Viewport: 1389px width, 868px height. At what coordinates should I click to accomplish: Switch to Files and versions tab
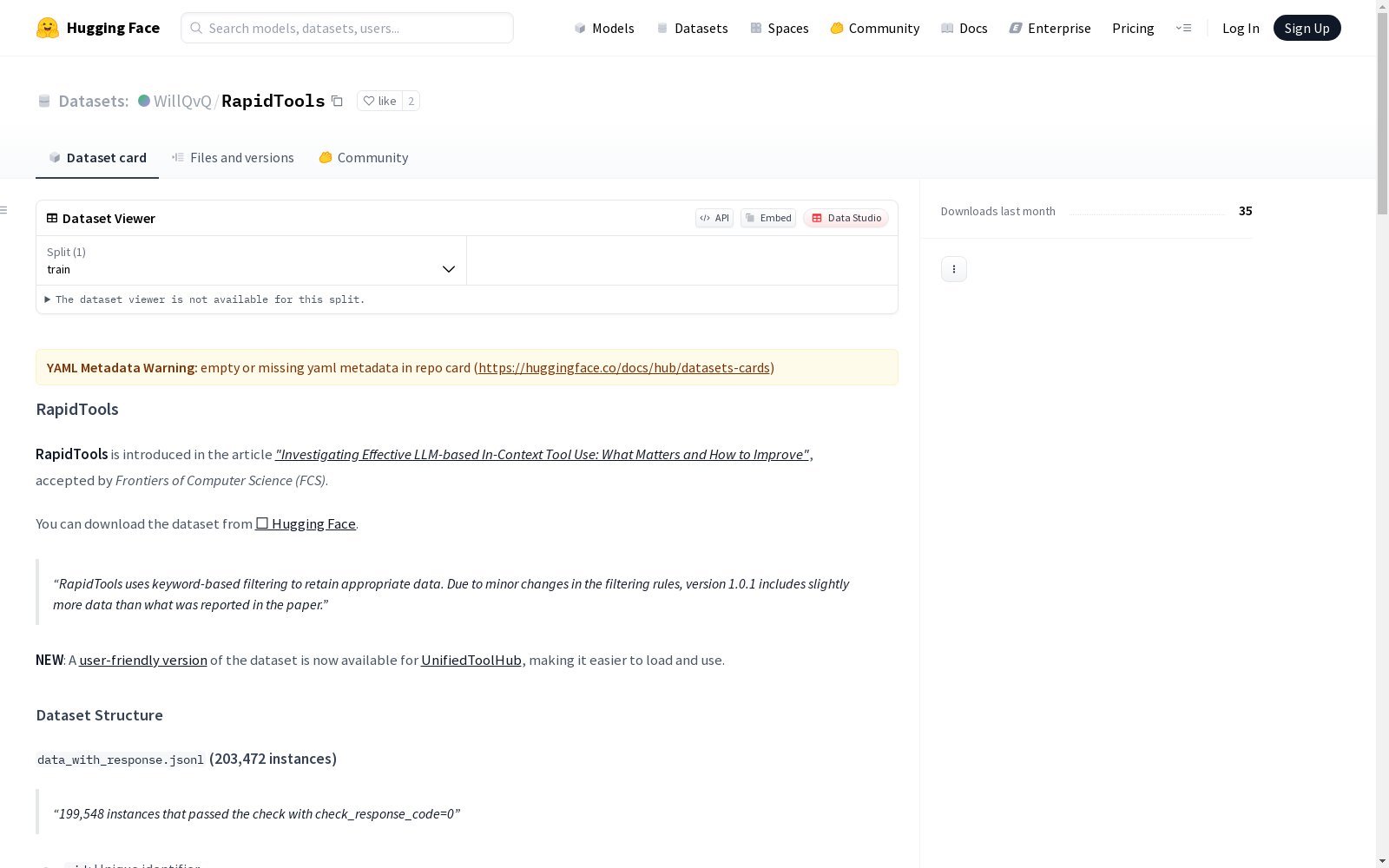click(x=233, y=157)
